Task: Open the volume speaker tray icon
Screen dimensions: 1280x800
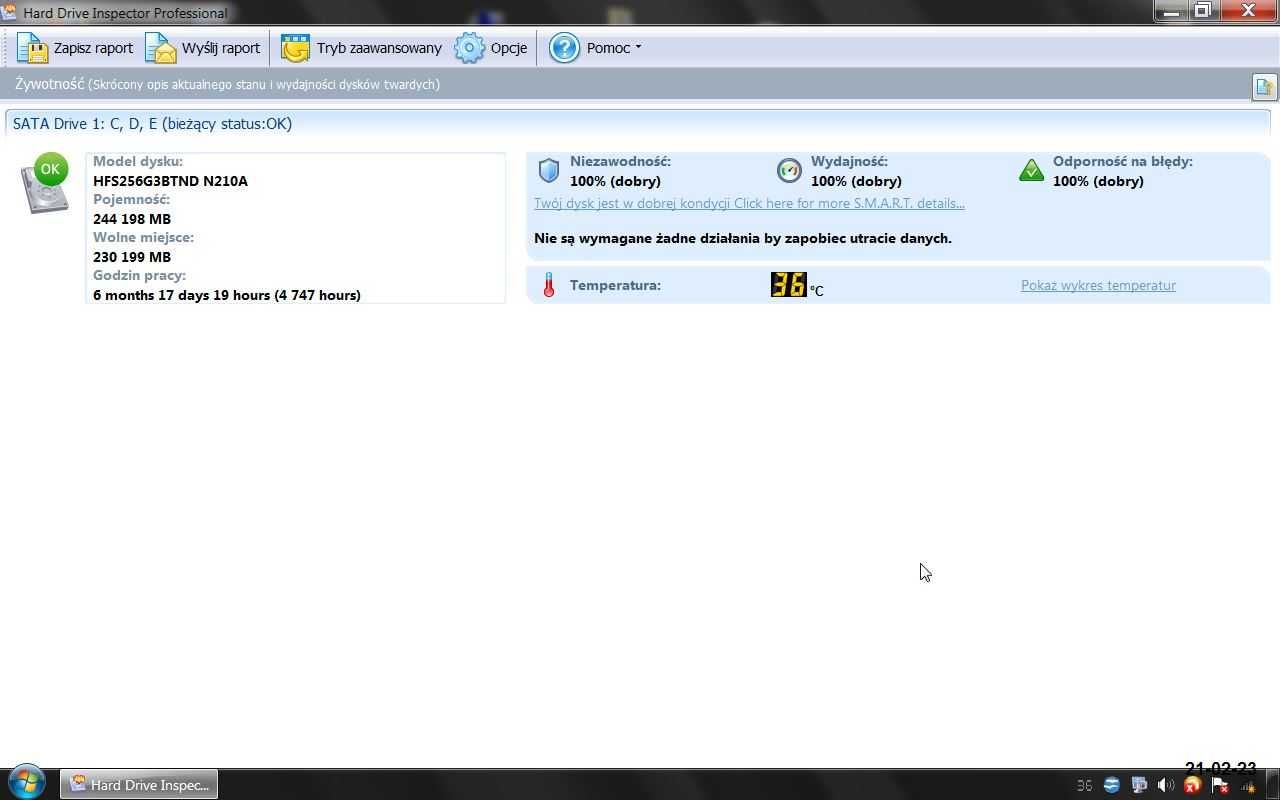Action: click(x=1165, y=785)
